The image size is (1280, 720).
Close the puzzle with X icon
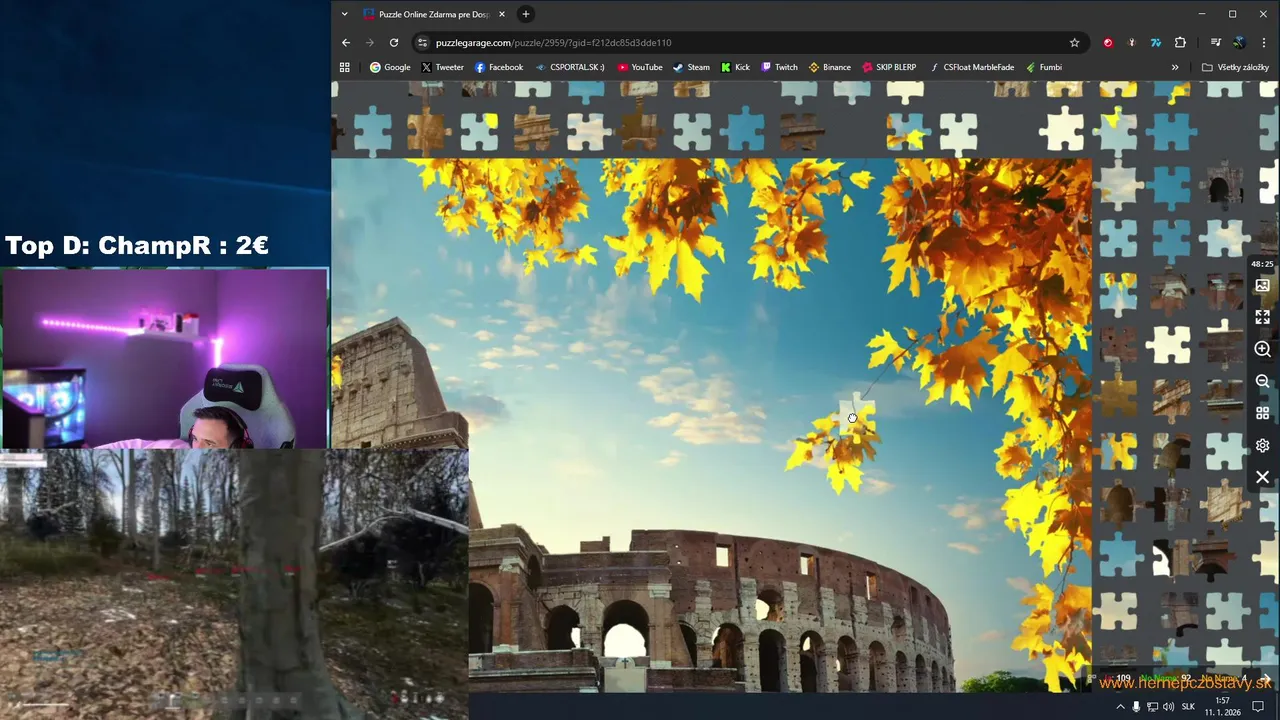(x=1262, y=477)
